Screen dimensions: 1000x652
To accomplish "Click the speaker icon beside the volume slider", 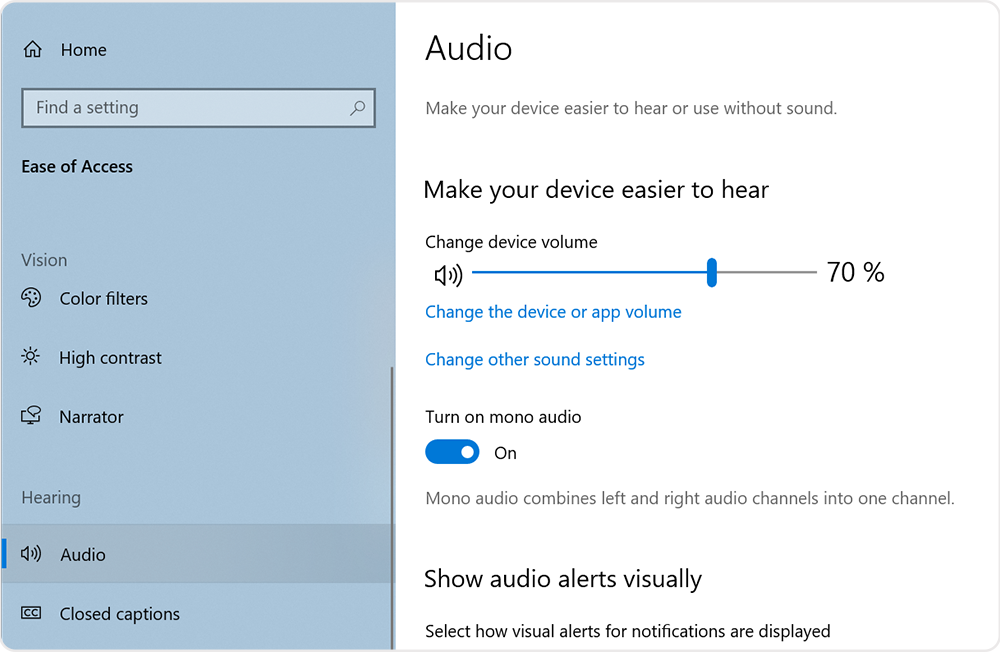I will click(x=448, y=272).
